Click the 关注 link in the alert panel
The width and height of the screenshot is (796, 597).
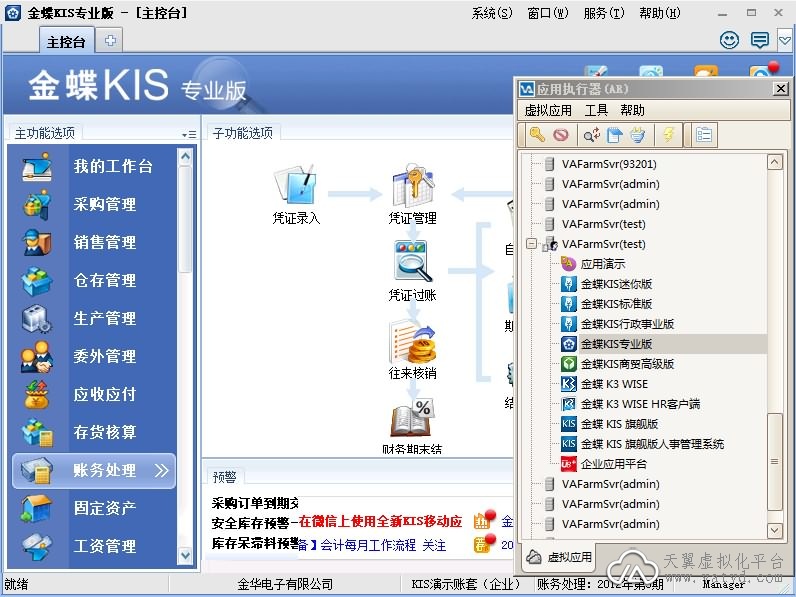434,545
